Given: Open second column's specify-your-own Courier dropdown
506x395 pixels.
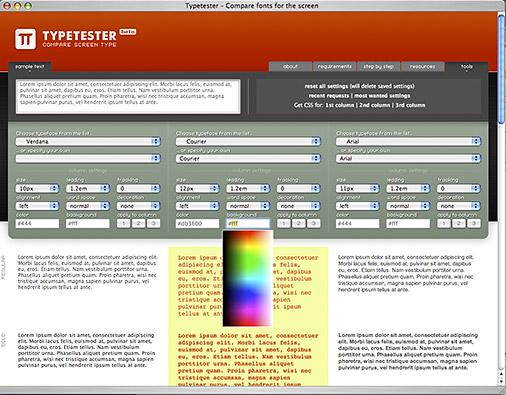Looking at the screenshot, I should (248, 158).
